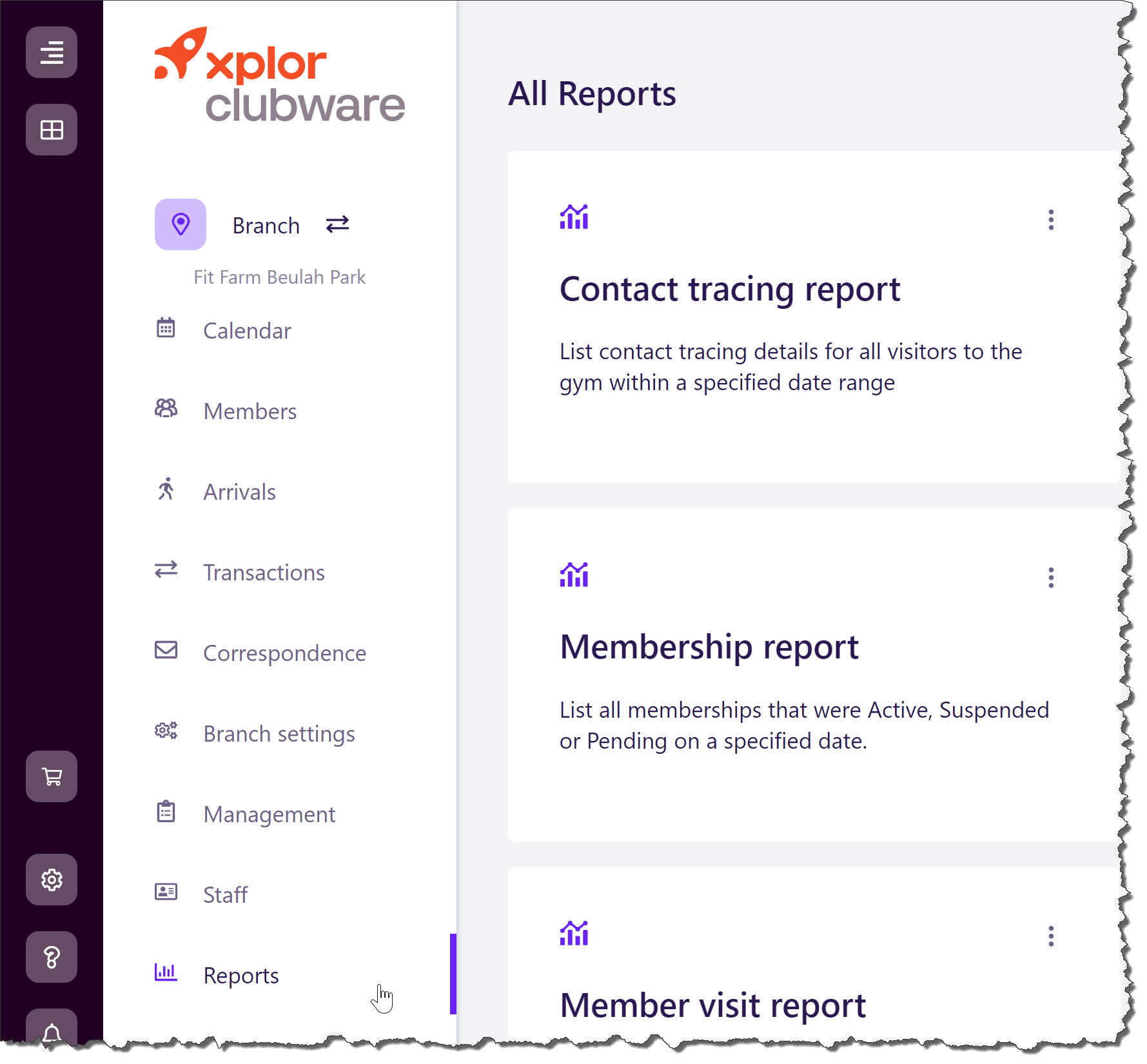Open the dashboard grid icon
The image size is (1147, 1064).
pyautogui.click(x=52, y=130)
